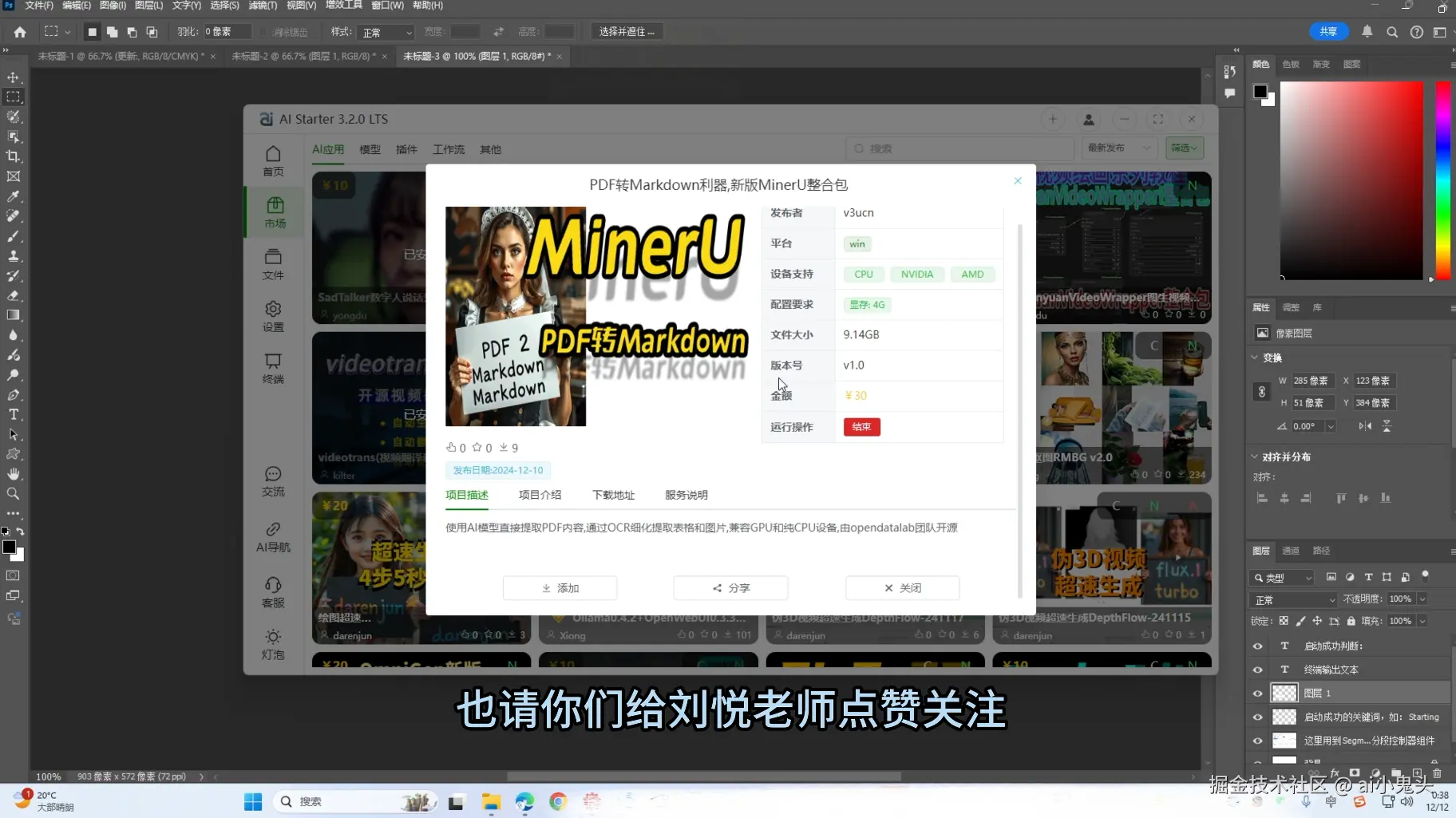Open the 滤镜(T) menu
The height and width of the screenshot is (818, 1456).
263,6
